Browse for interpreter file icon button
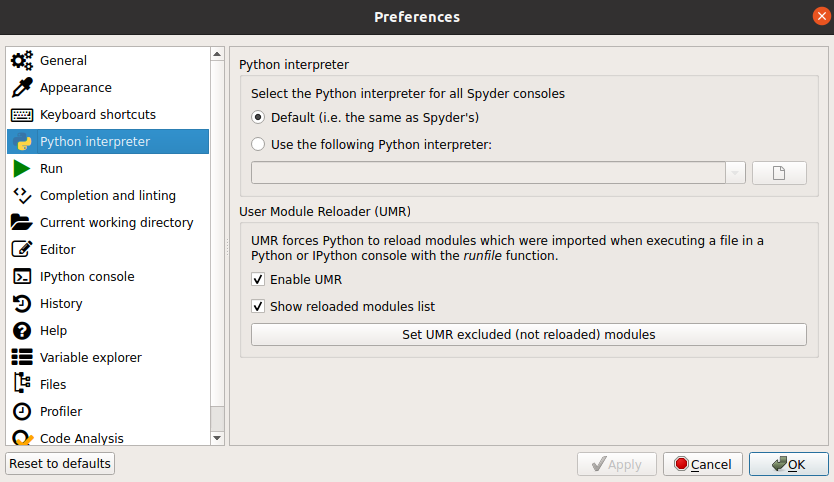The image size is (834, 482). point(779,173)
